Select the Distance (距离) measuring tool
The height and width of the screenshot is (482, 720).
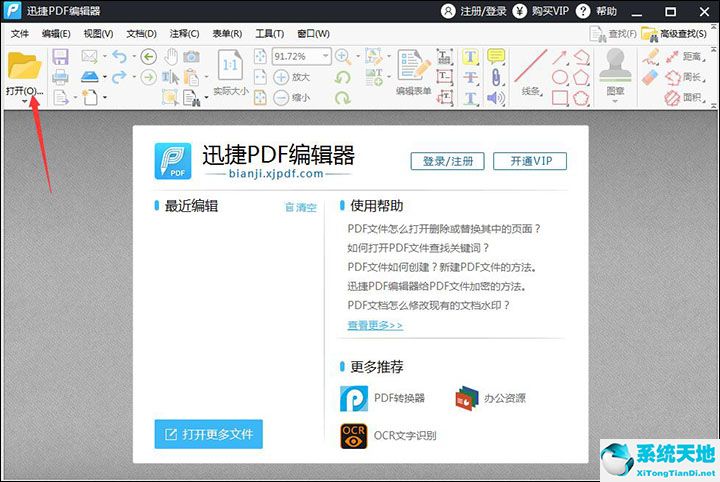(x=686, y=56)
